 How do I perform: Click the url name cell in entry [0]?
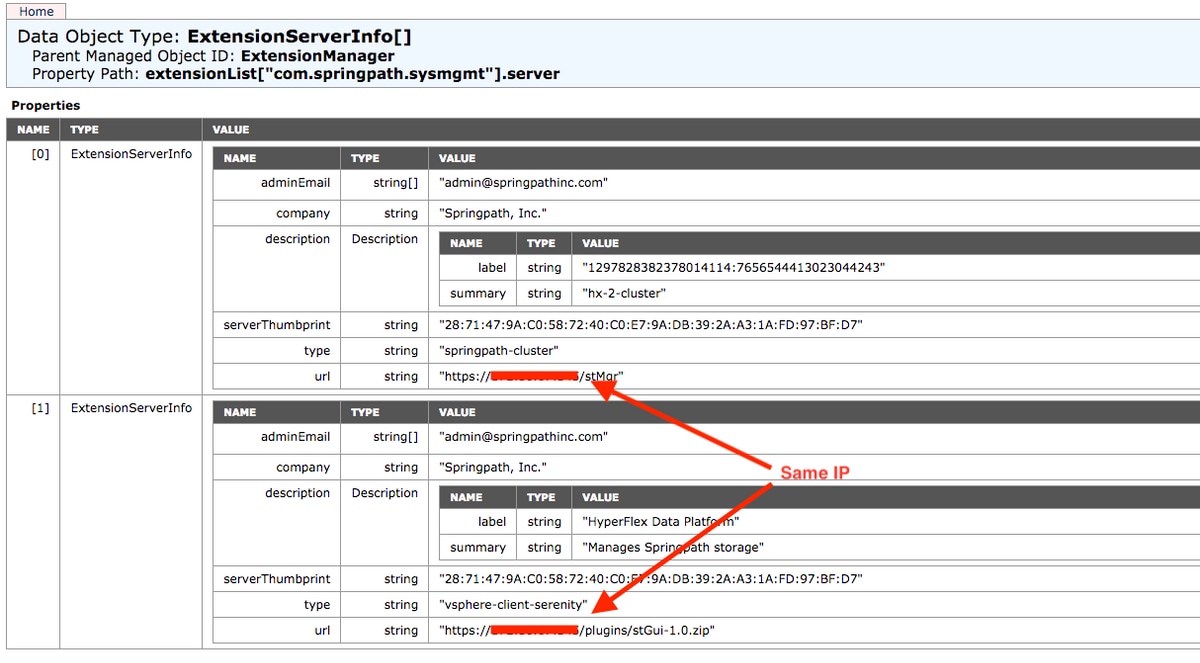click(x=321, y=377)
